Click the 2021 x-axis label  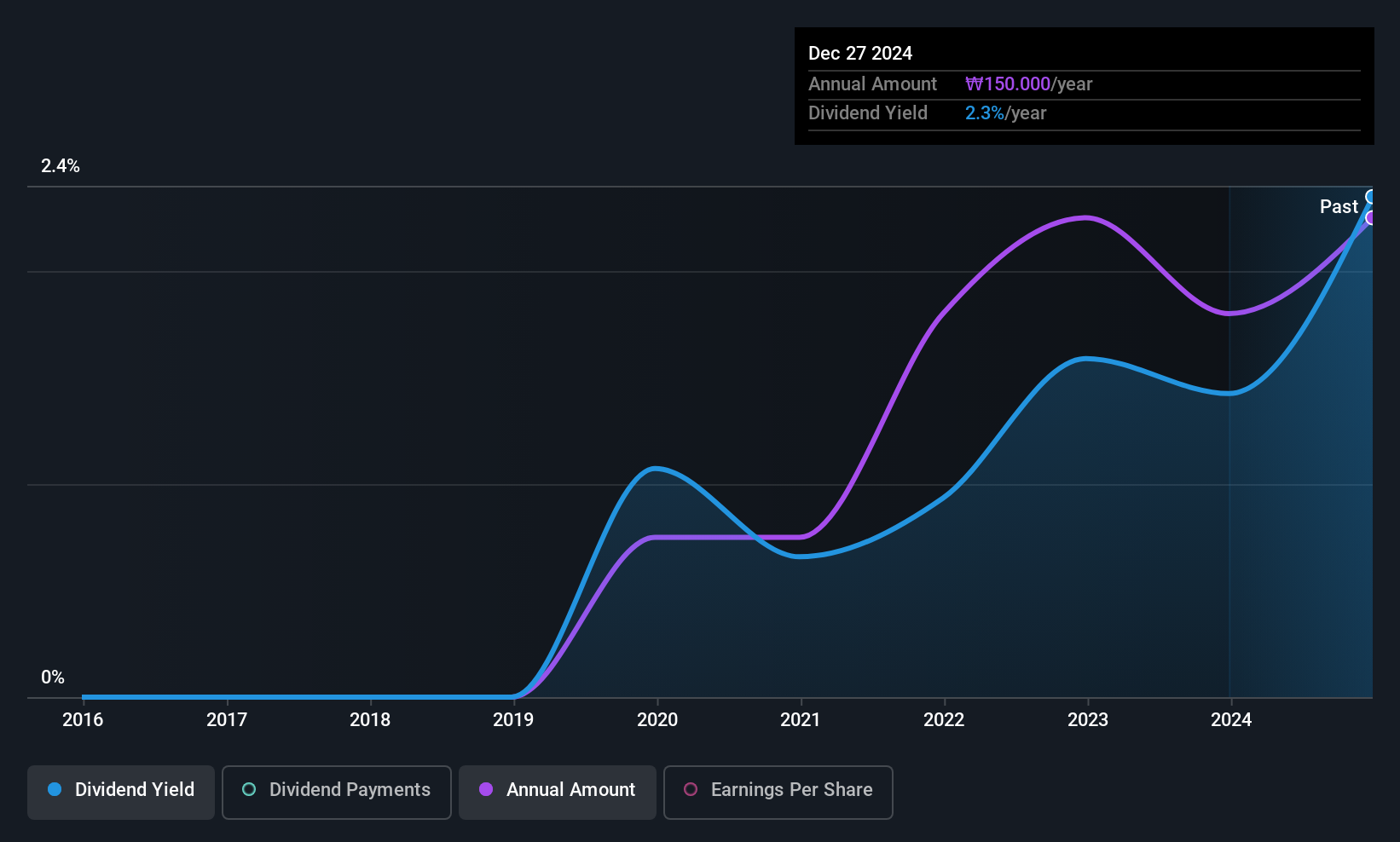801,719
